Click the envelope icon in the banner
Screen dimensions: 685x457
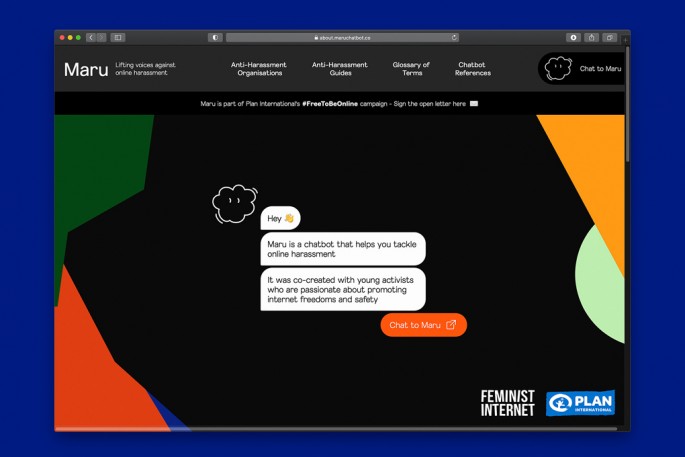474,103
